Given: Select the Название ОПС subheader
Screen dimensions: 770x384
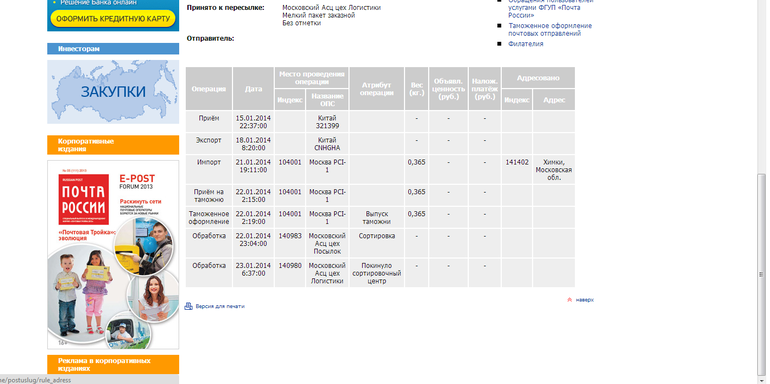Looking at the screenshot, I should tap(327, 100).
